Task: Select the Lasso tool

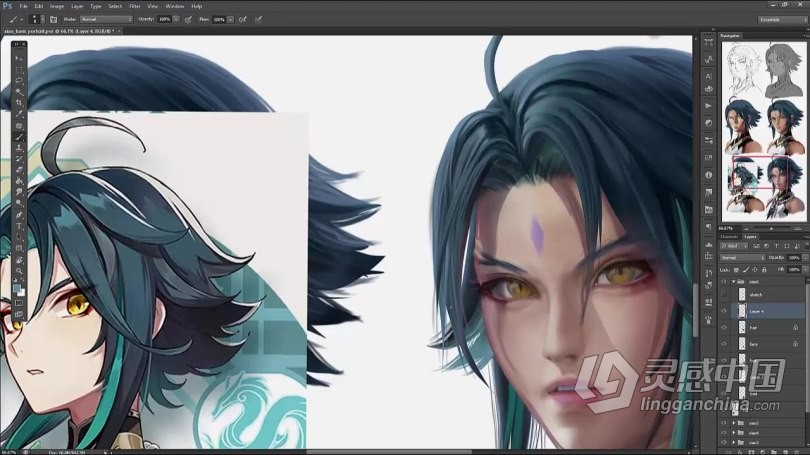Action: point(19,81)
